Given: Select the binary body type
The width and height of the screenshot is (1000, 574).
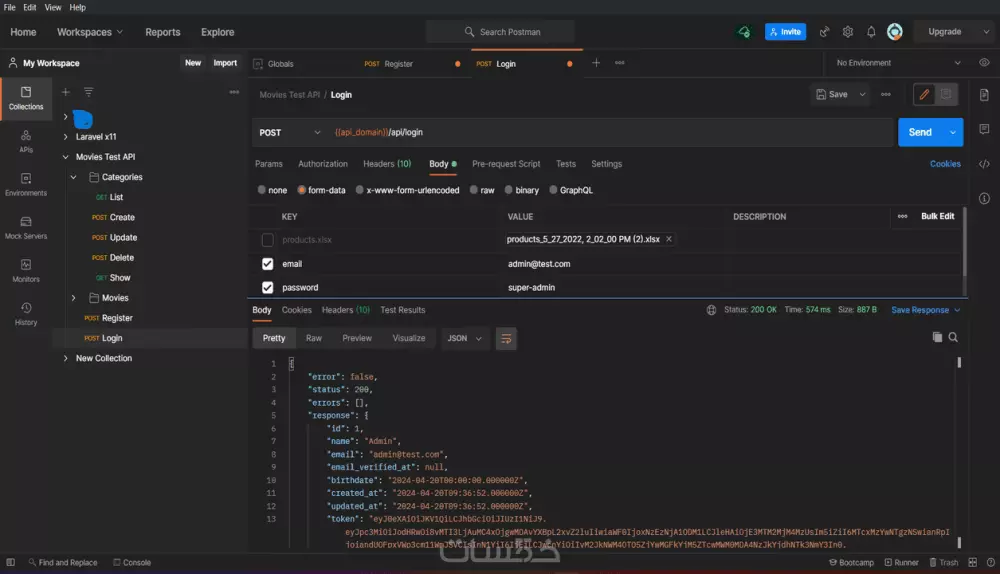Looking at the screenshot, I should [508, 190].
